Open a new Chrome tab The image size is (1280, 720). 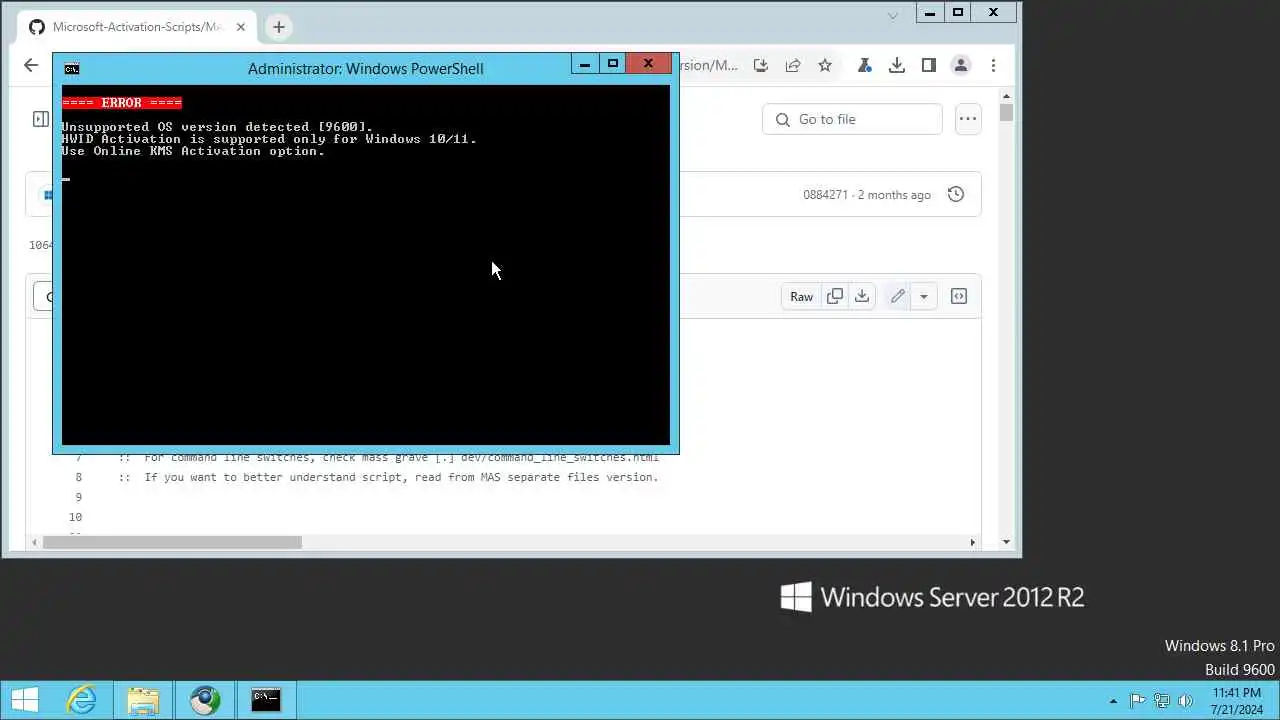click(279, 27)
